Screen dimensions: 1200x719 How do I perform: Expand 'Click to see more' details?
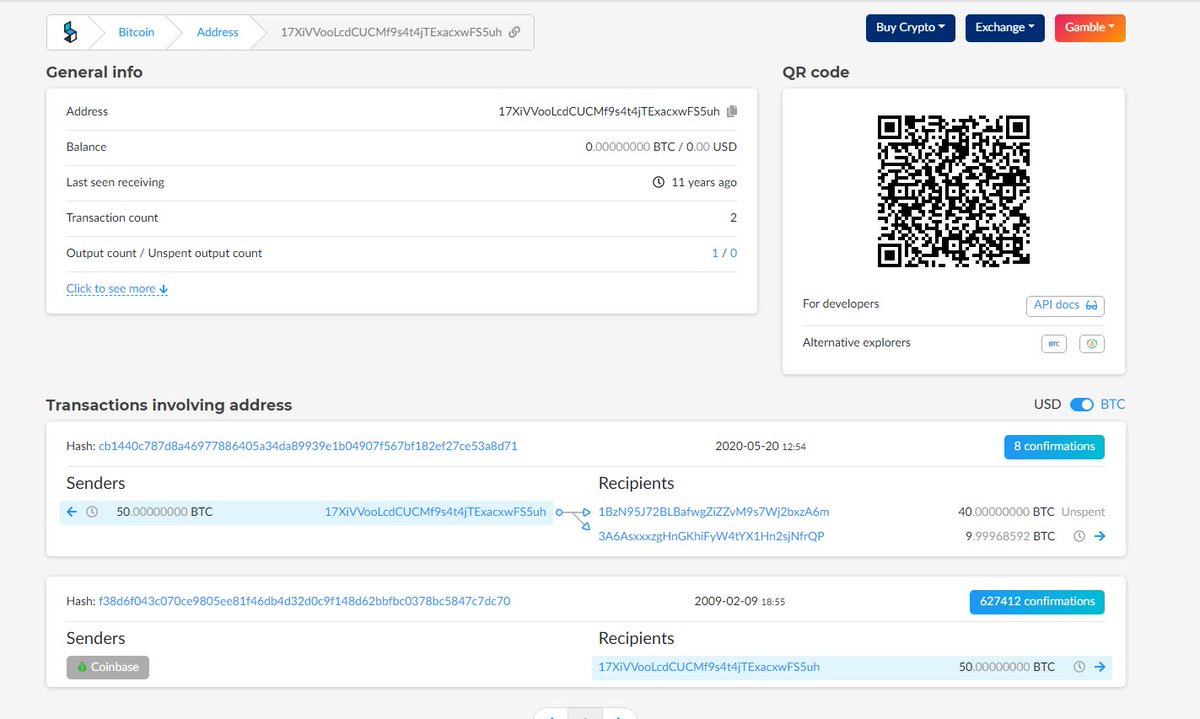[x=117, y=289]
